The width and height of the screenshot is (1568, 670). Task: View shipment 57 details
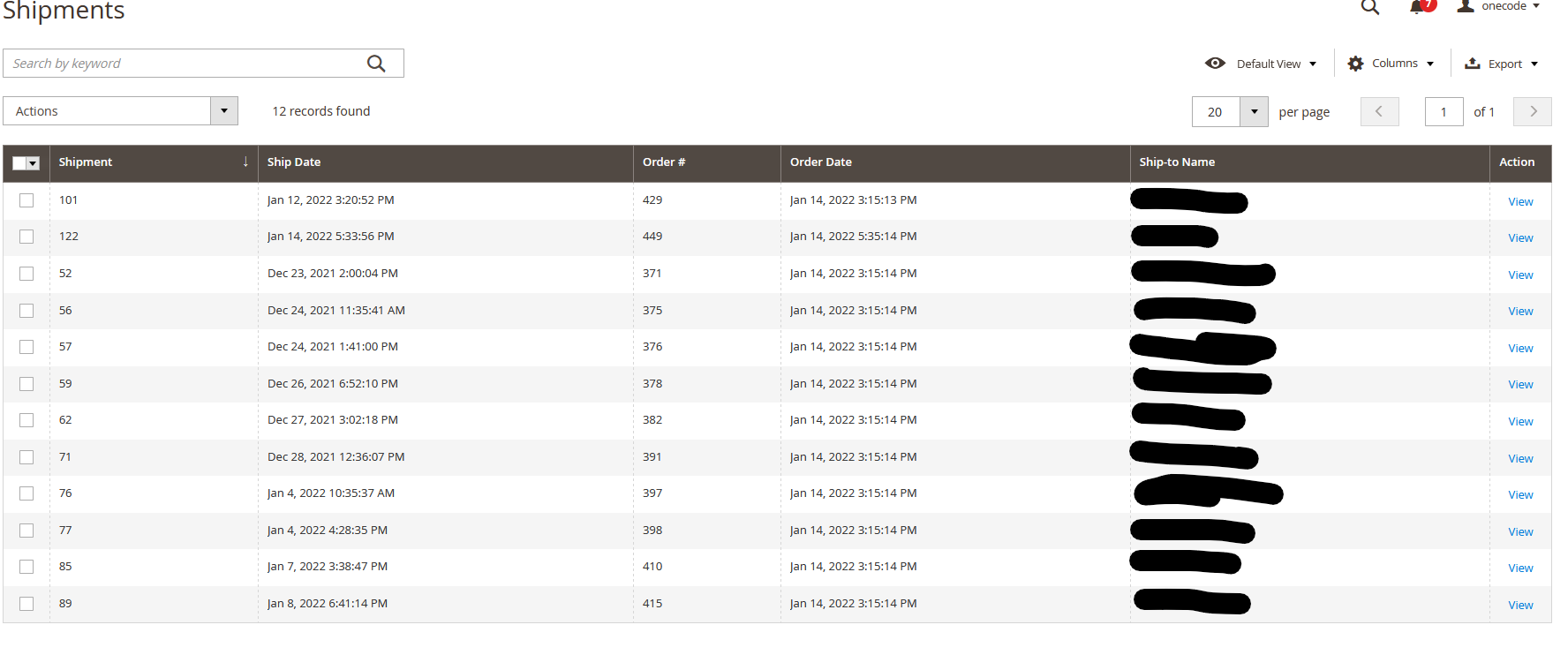click(1520, 349)
